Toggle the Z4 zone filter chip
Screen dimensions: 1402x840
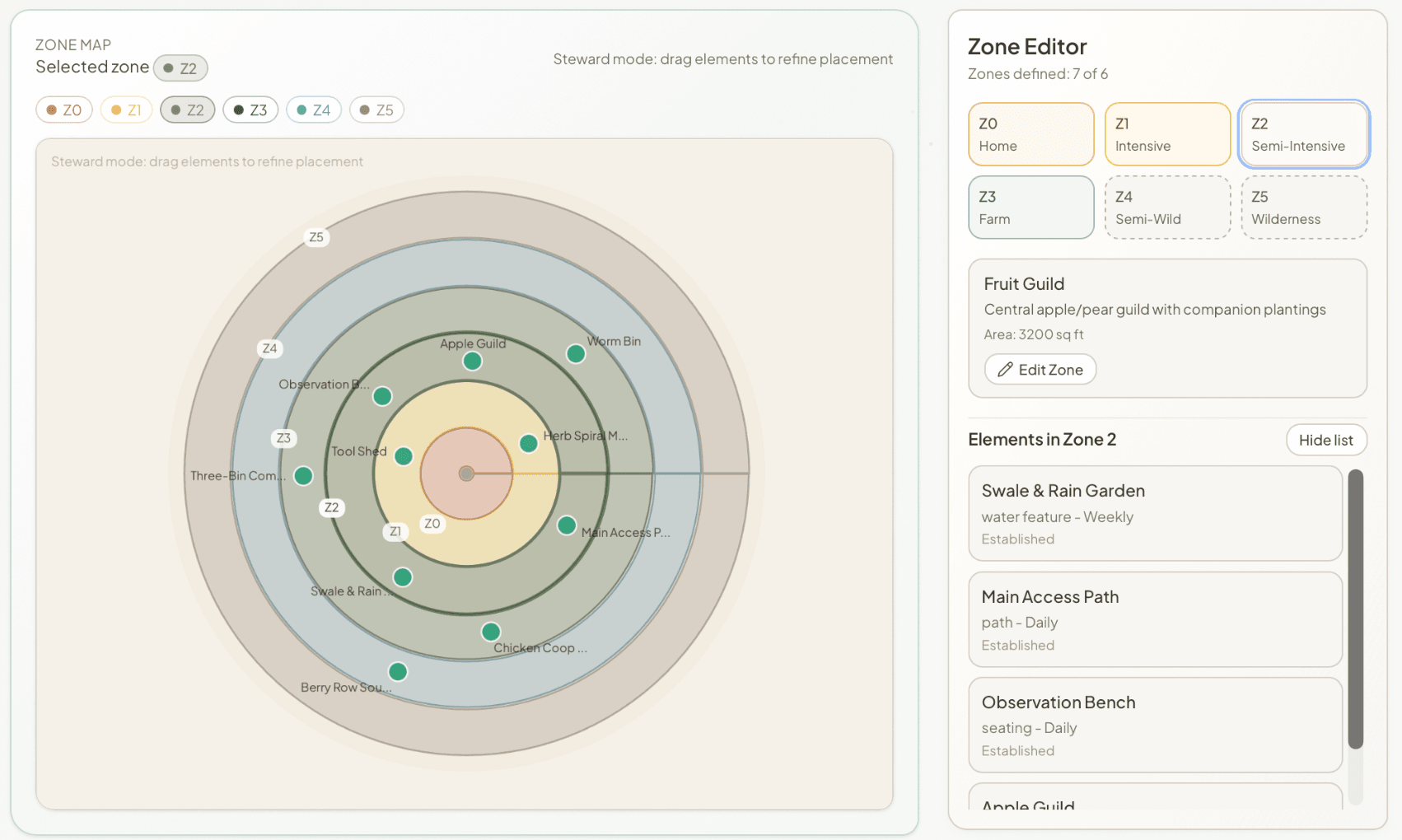click(314, 109)
